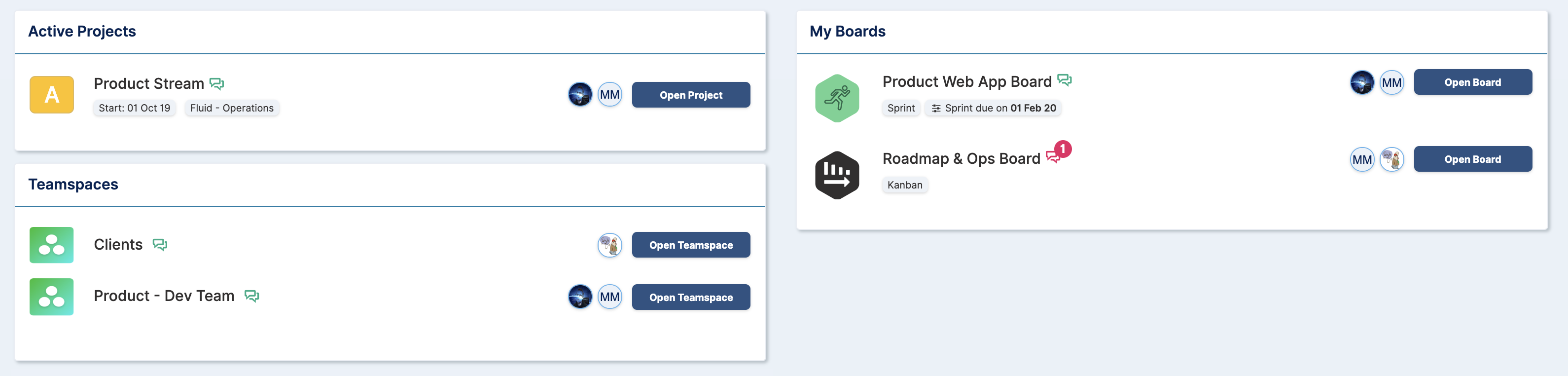Screen dimensions: 1568x376
Task: Open Teamspace for Clients
Action: (x=691, y=245)
